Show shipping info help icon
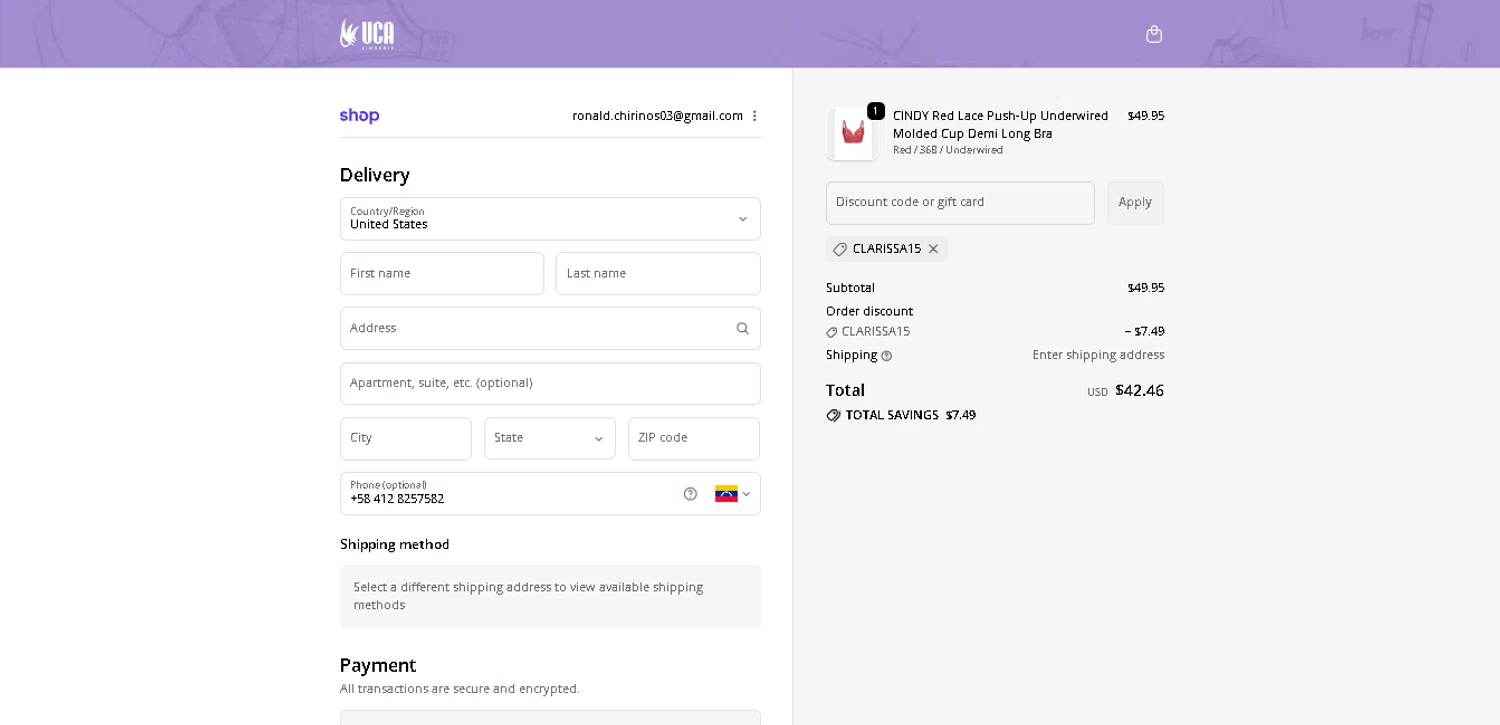 pyautogui.click(x=886, y=356)
